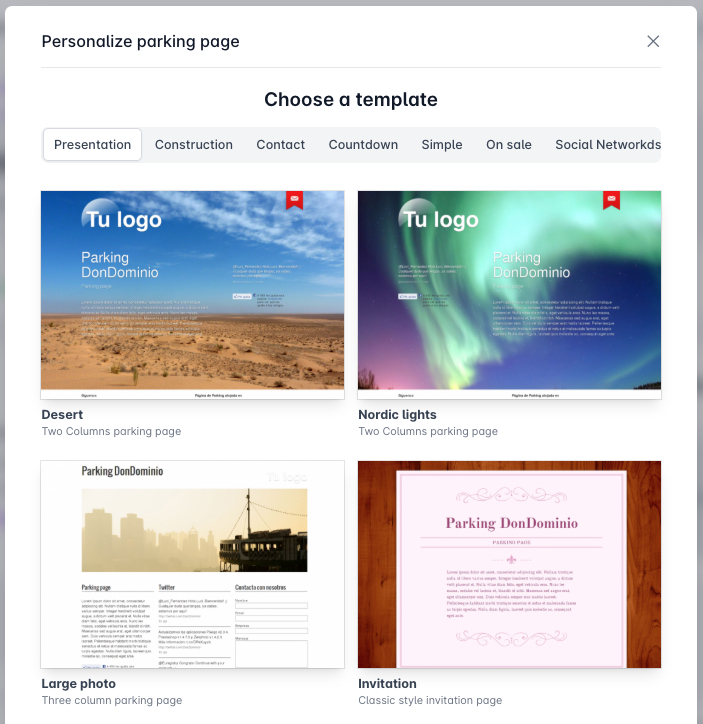Close the Personalize parking page dialog
This screenshot has height=724, width=703.
[653, 41]
